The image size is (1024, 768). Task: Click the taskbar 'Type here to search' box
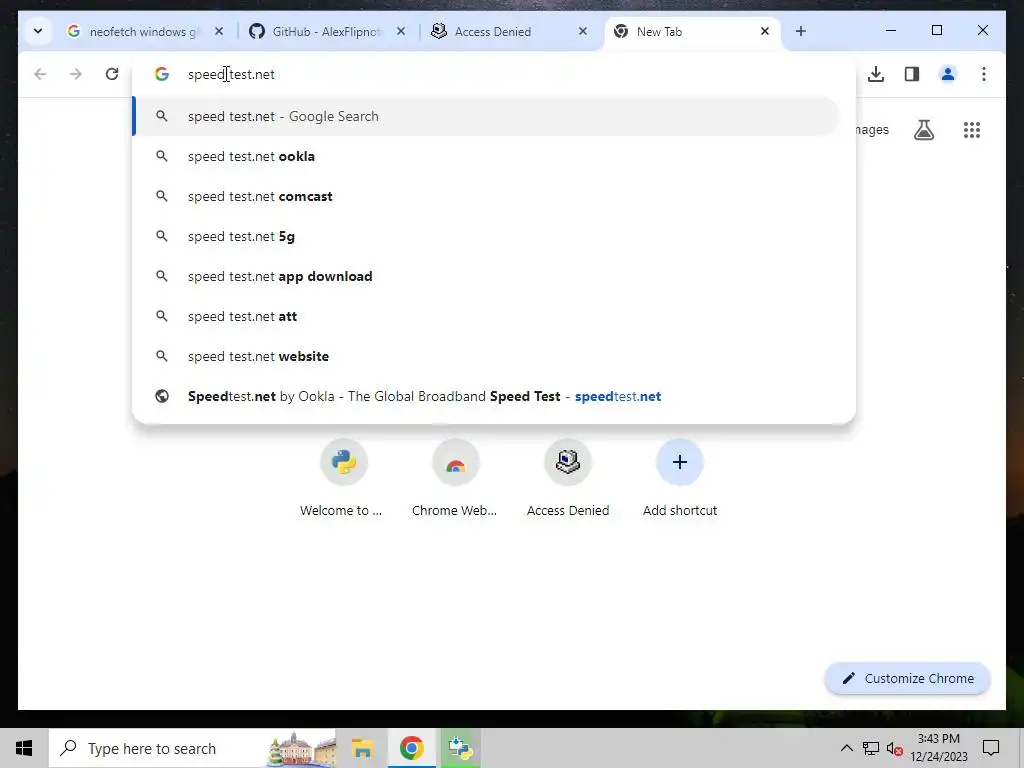[193, 748]
